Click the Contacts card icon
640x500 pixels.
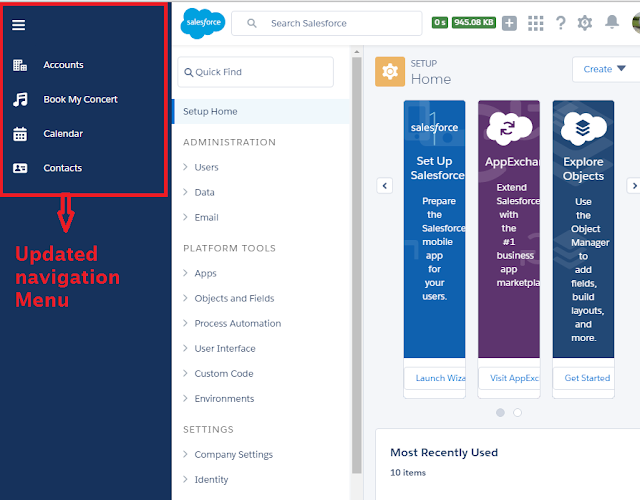click(x=20, y=168)
